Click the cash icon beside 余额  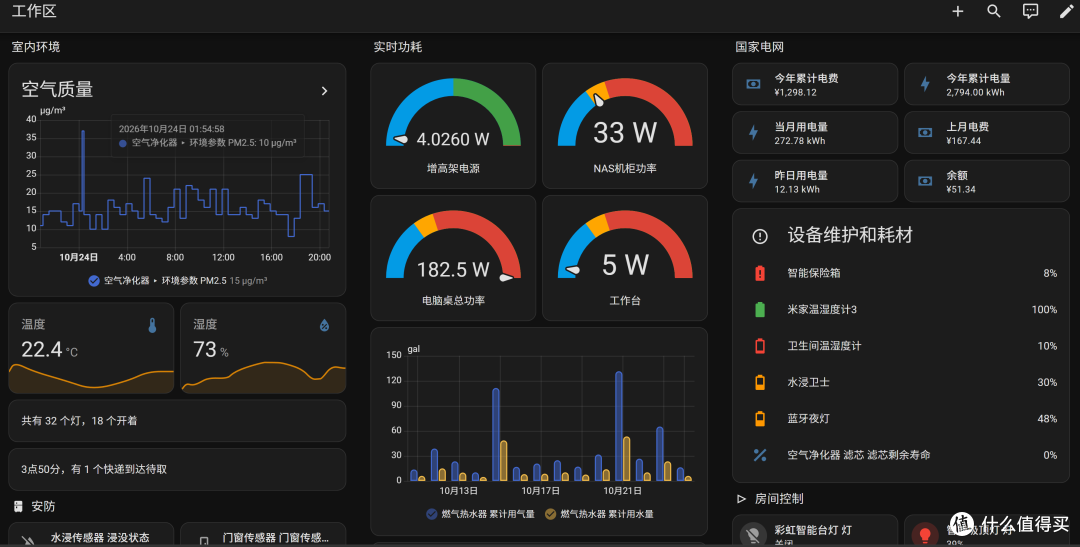925,181
